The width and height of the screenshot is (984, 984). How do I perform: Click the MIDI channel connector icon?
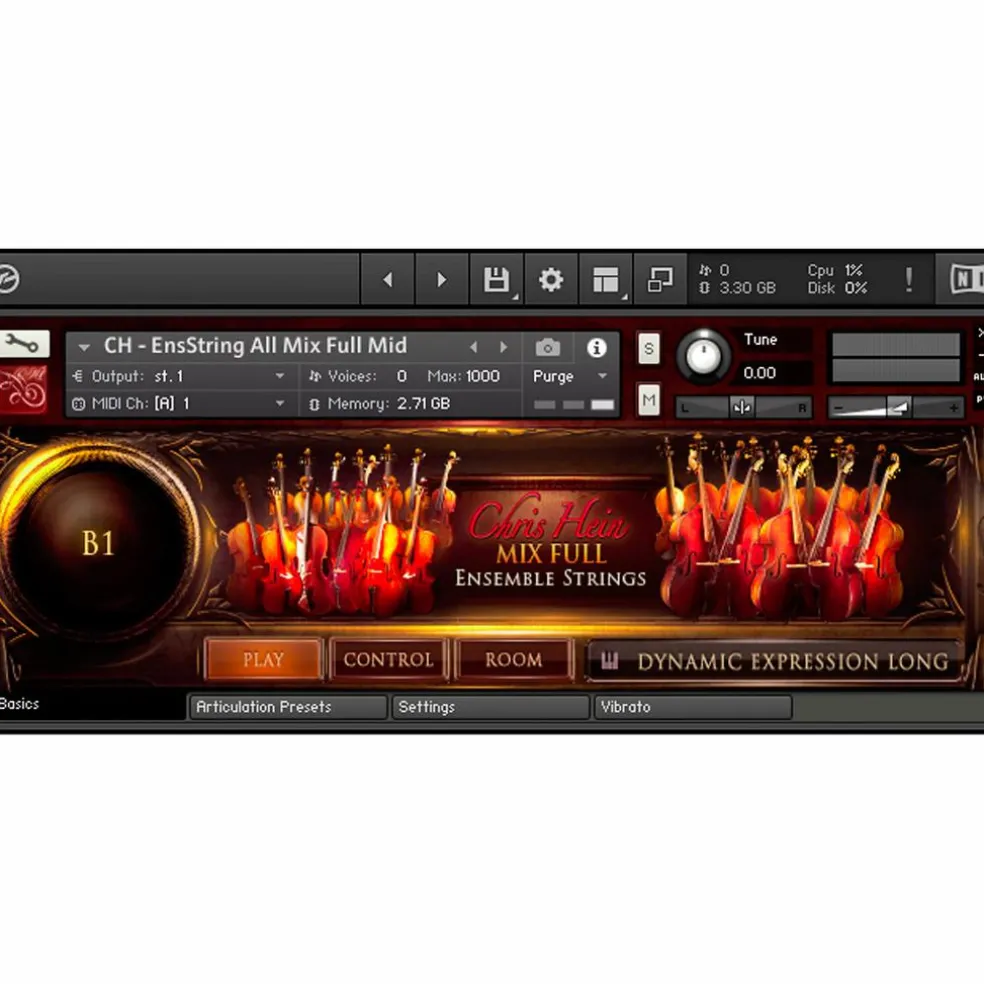[x=78, y=404]
